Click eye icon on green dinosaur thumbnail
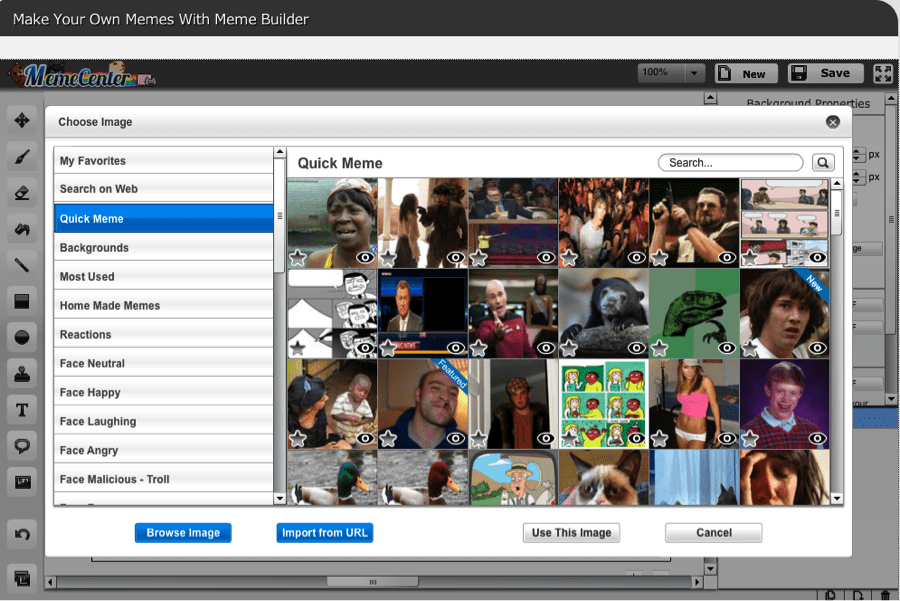 pos(727,348)
